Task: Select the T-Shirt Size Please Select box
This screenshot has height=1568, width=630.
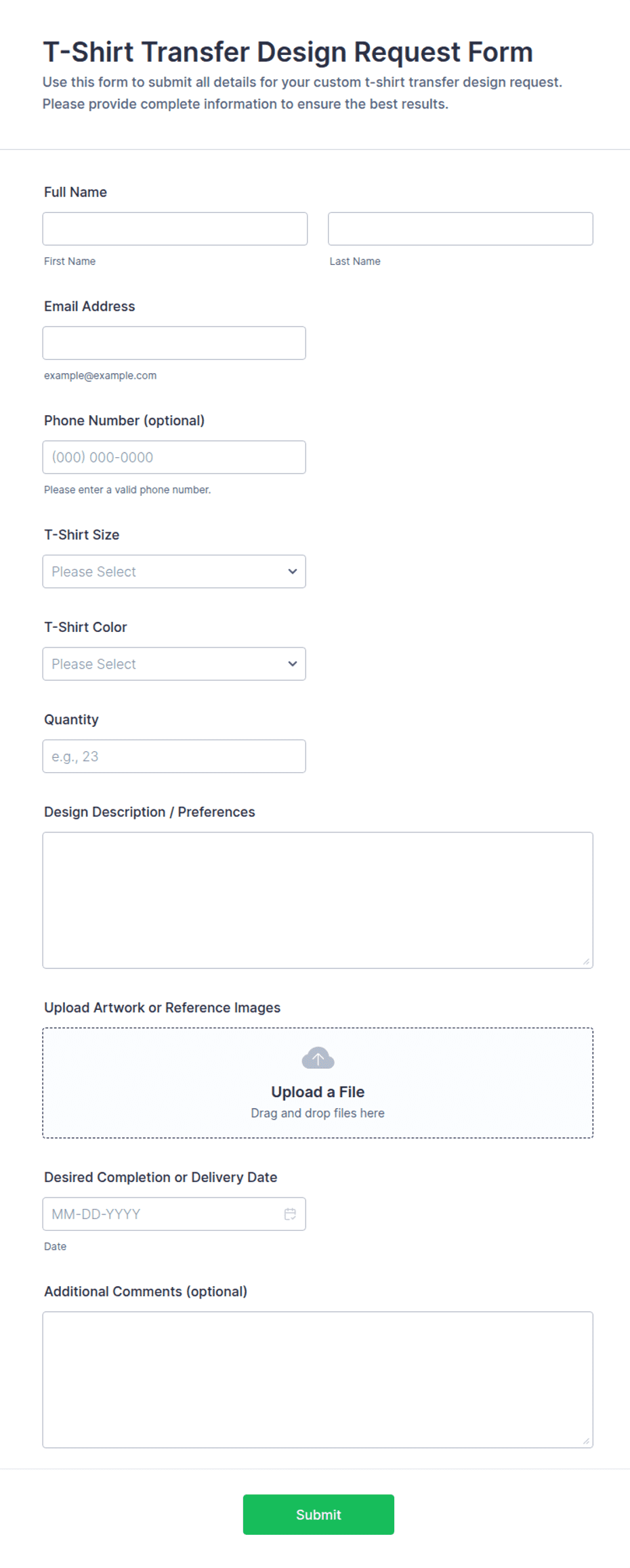Action: tap(174, 572)
